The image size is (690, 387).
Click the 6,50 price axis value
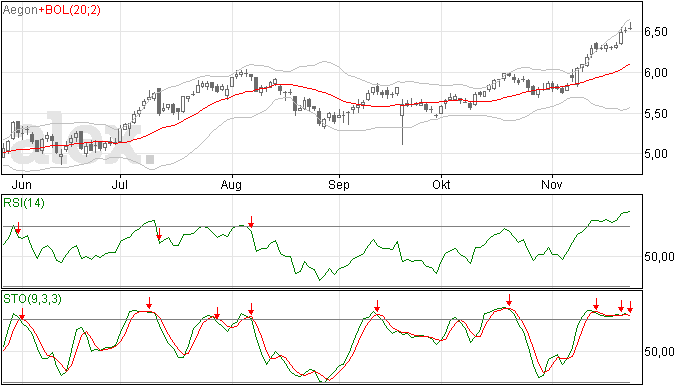[x=656, y=32]
